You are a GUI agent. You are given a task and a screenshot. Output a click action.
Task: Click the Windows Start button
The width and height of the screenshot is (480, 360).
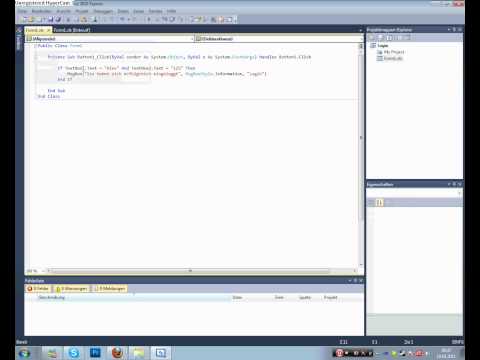[x=24, y=353]
